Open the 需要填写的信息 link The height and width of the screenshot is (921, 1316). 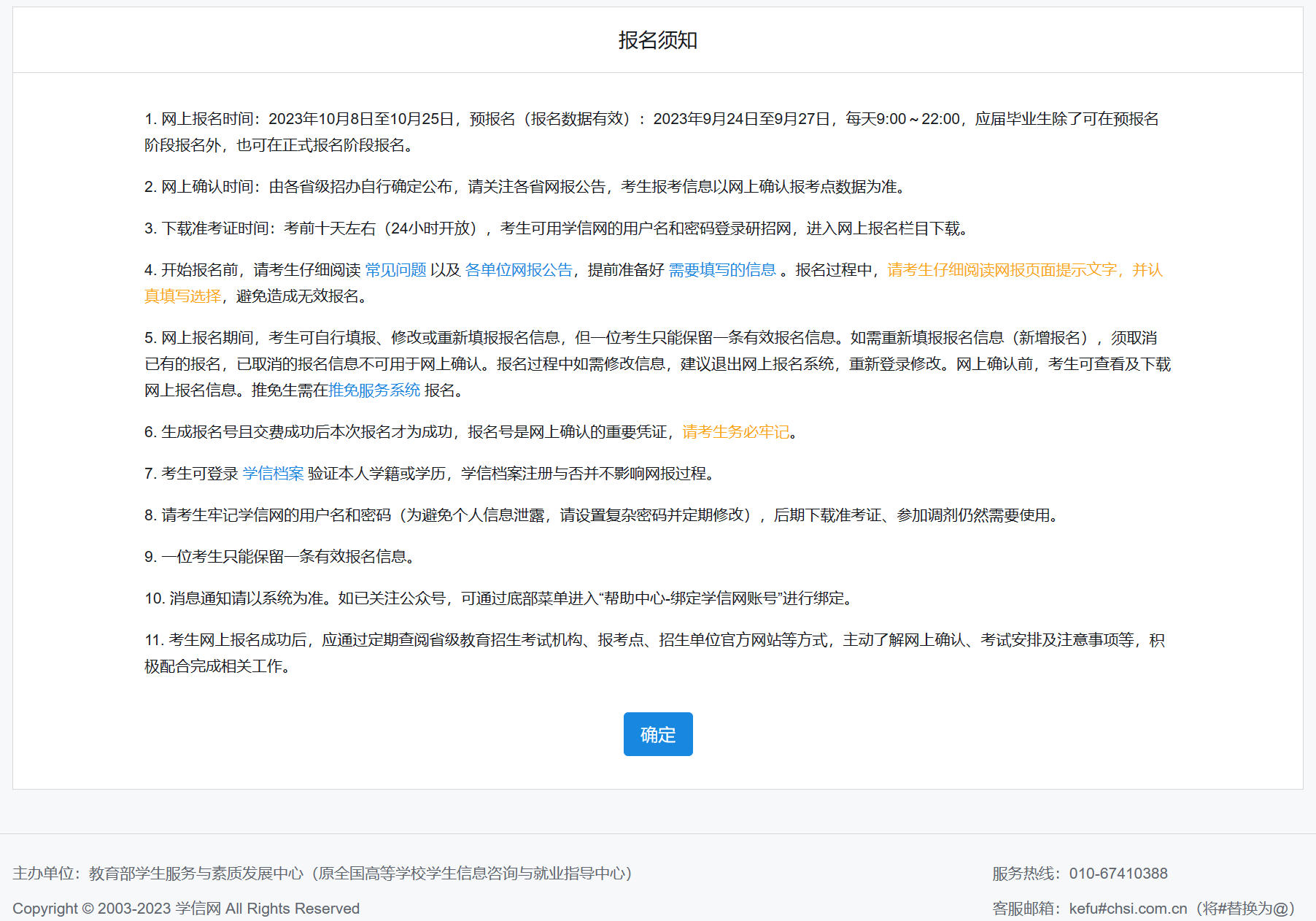pos(722,270)
